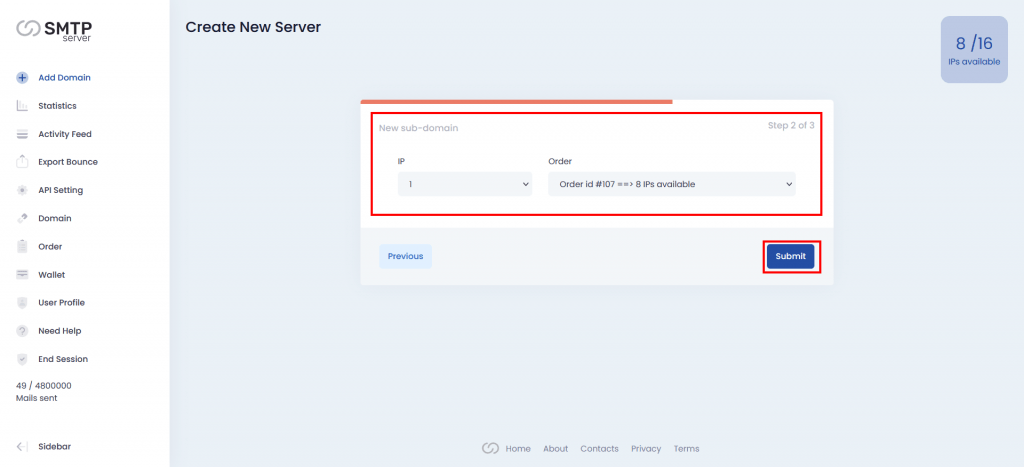Image resolution: width=1024 pixels, height=467 pixels.
Task: Open the Statistics menu item
Action: coord(57,106)
